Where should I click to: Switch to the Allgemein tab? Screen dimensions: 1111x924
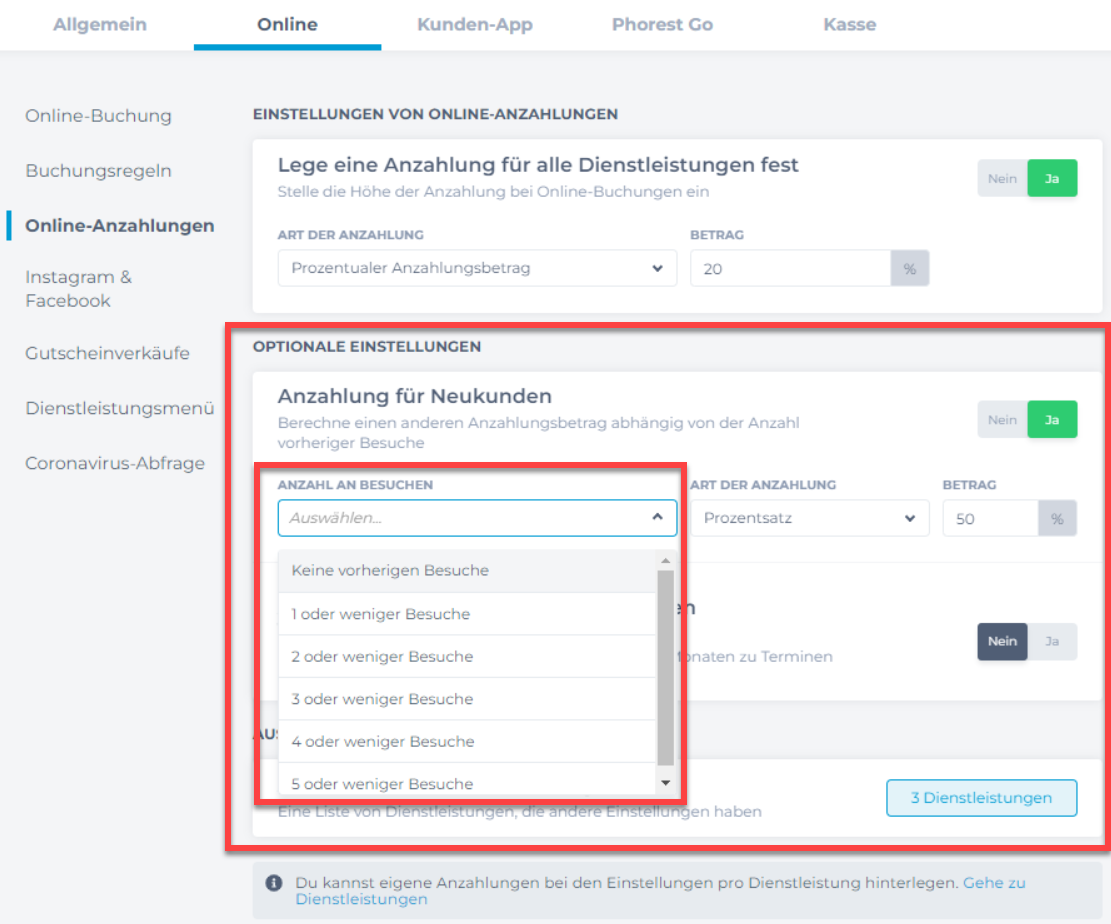point(99,25)
